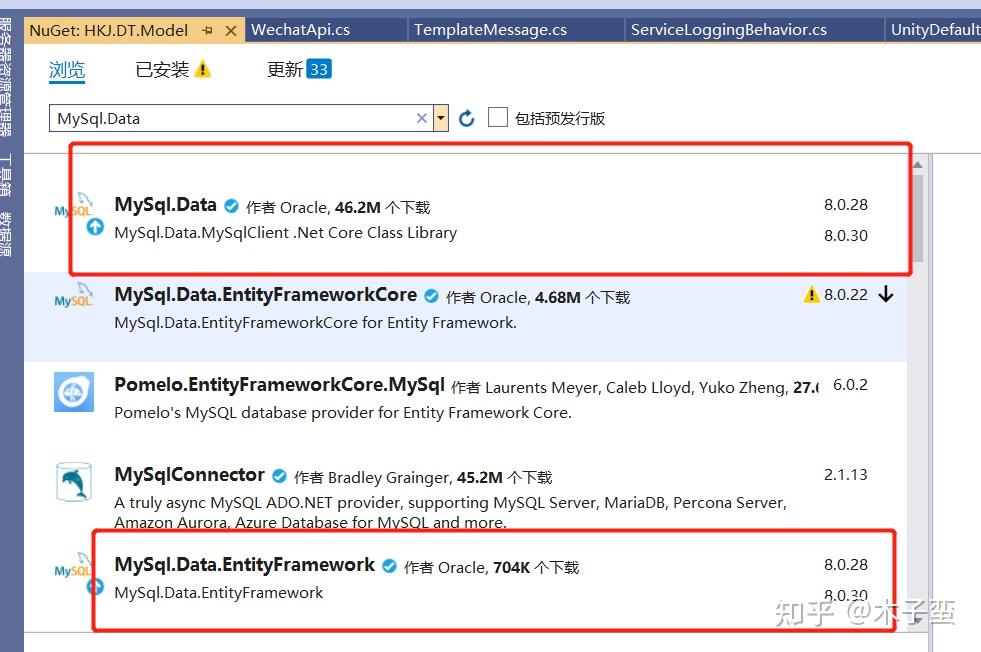Viewport: 981px width, 652px height.
Task: Select the 浏览 (Browse) tab
Action: [x=67, y=69]
